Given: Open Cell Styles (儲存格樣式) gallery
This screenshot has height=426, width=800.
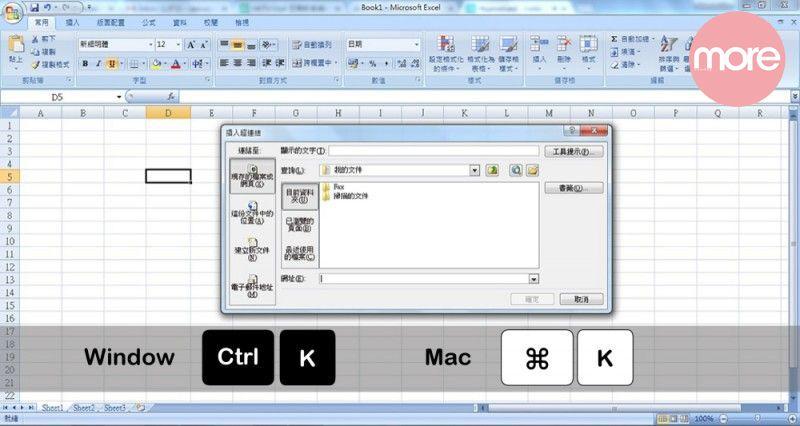Looking at the screenshot, I should pos(509,54).
